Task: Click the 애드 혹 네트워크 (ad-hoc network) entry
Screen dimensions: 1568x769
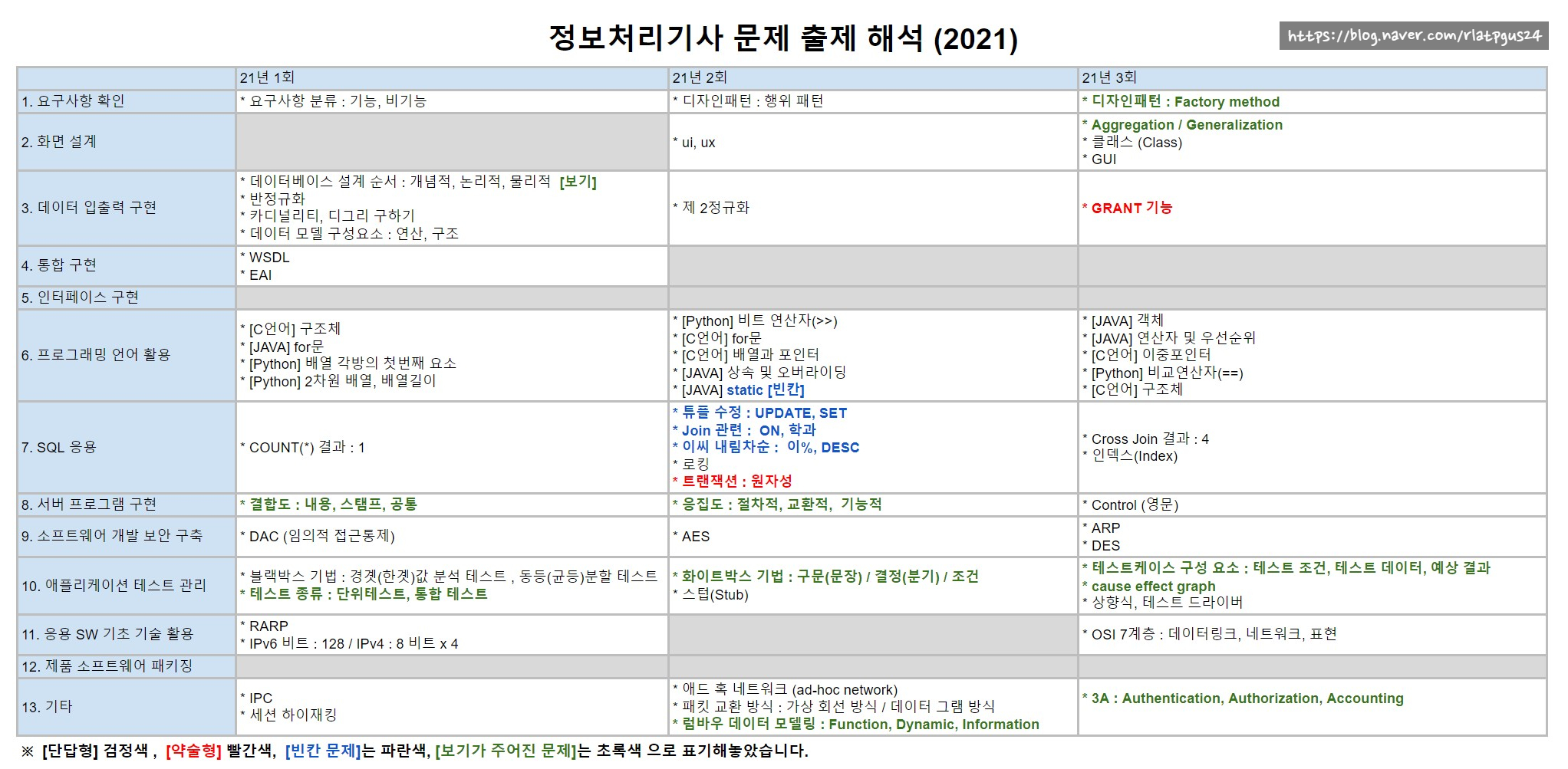Action: tap(789, 689)
